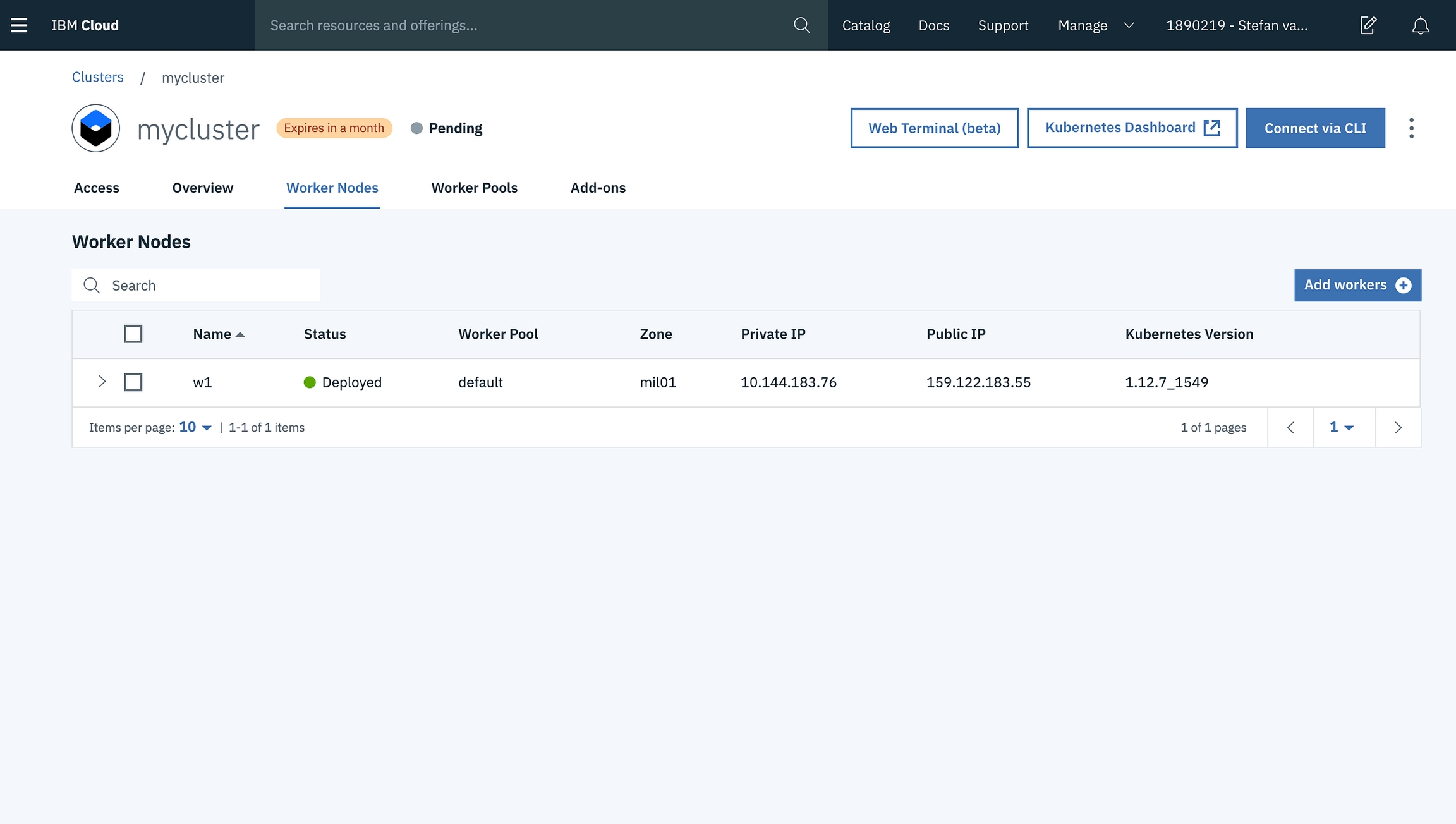Click the Zone column header

(656, 334)
